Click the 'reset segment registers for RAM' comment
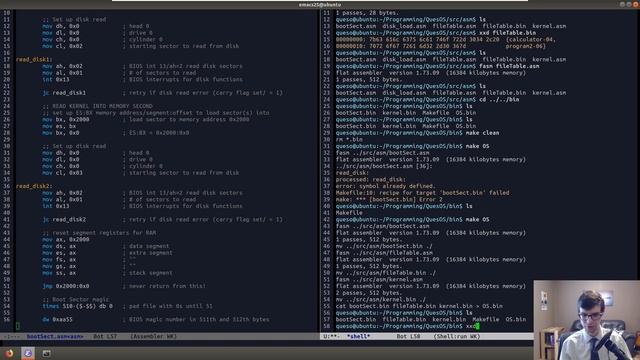Viewport: 640px width, 360px height. 99,233
